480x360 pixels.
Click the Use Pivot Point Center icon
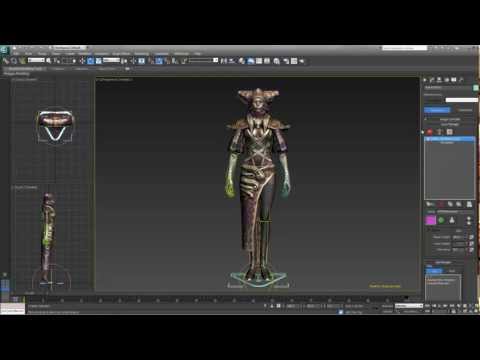click(124, 61)
